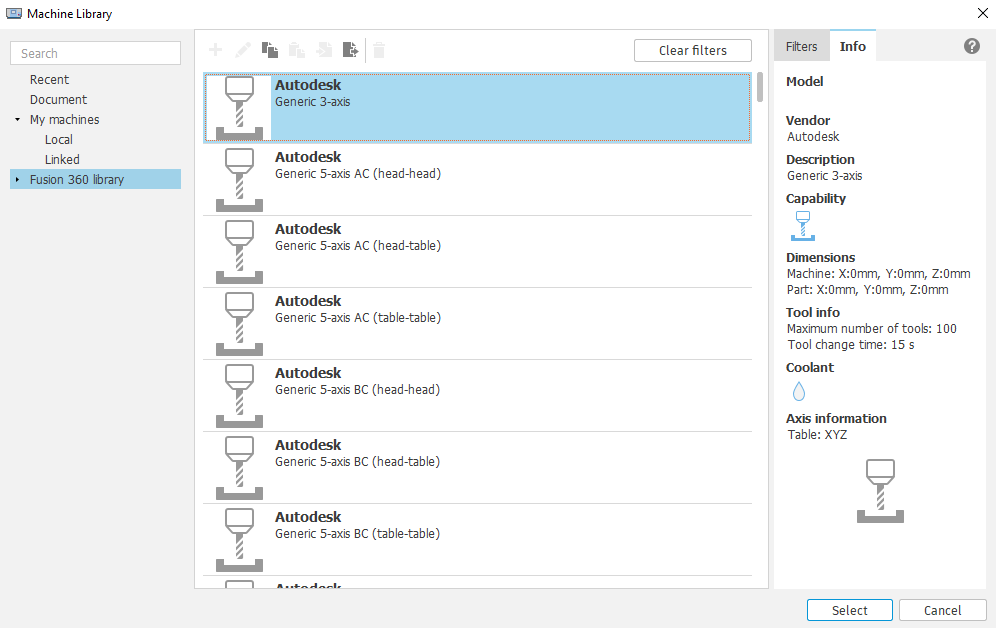996x628 pixels.
Task: Switch to the Filters tab
Action: (x=801, y=45)
